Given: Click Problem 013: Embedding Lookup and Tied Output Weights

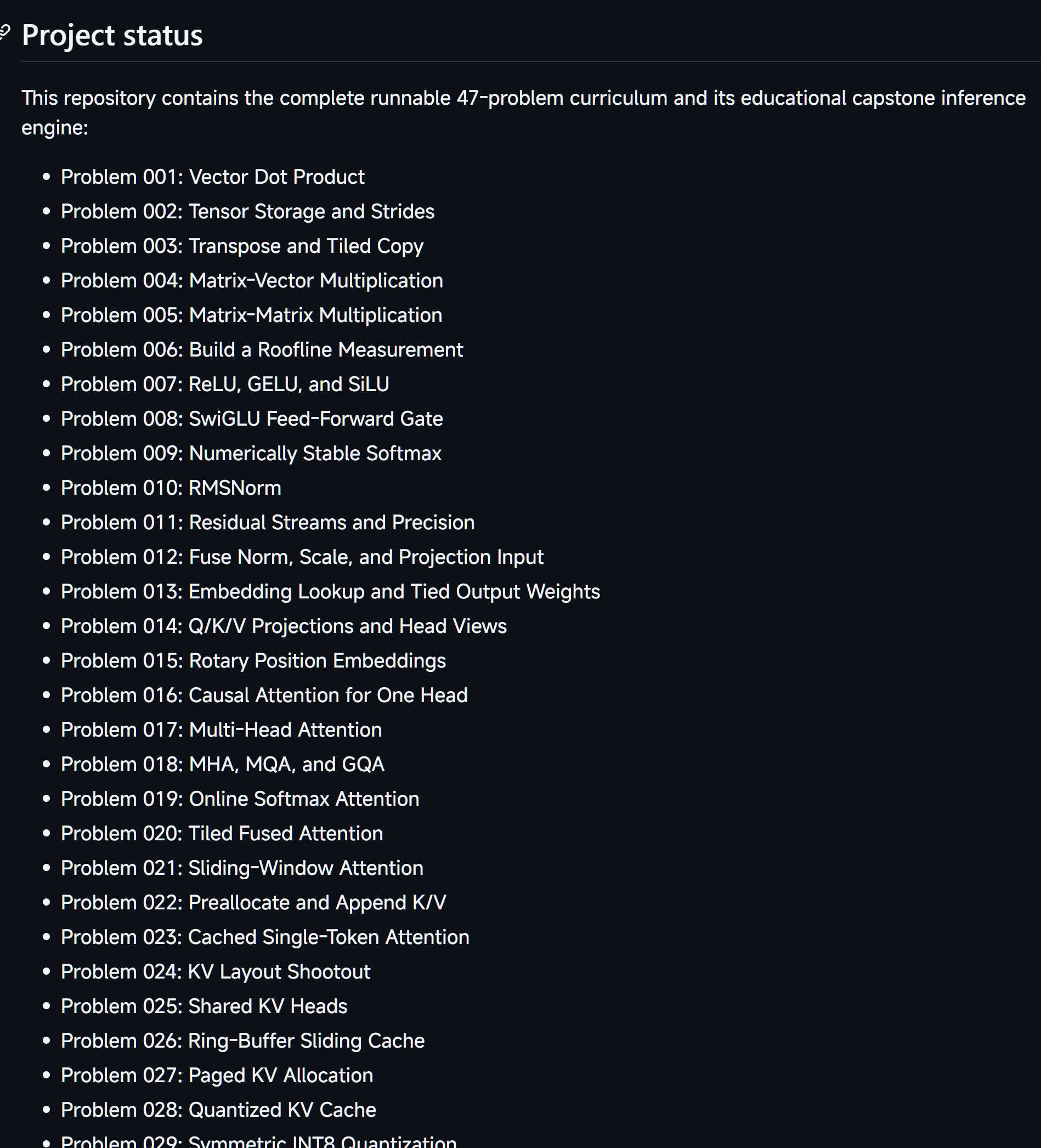Looking at the screenshot, I should click(330, 592).
